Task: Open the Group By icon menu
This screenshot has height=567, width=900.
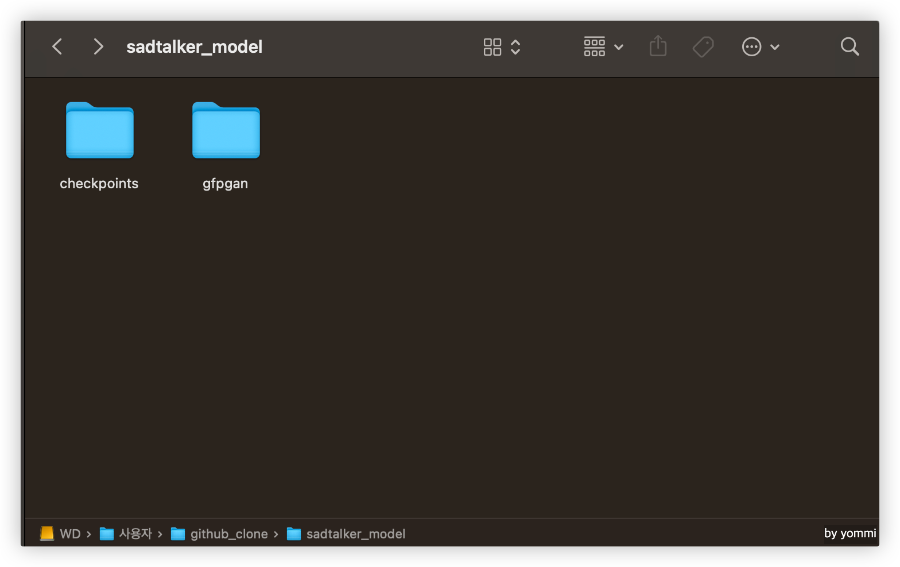Action: pos(594,46)
